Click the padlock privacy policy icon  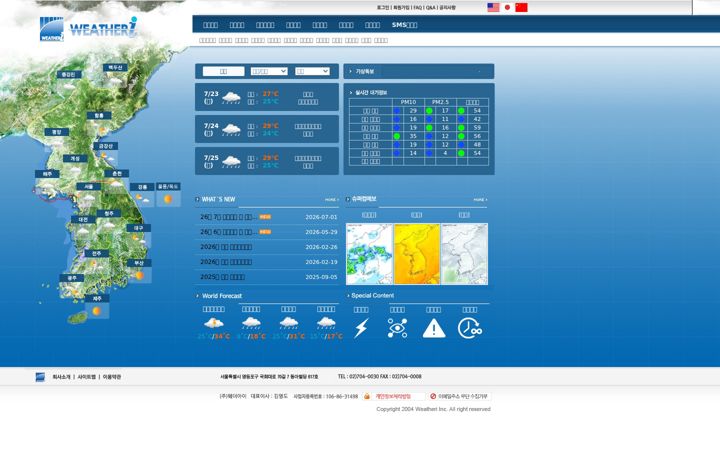[367, 396]
